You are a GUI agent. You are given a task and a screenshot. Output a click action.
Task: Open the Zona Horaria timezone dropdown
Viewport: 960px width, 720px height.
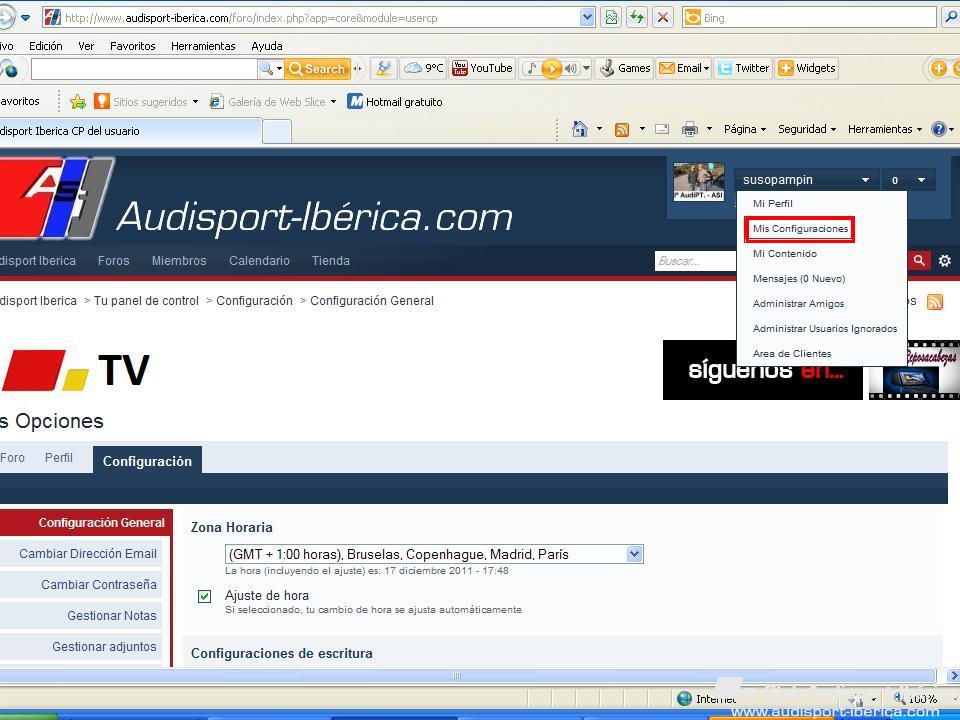pos(434,554)
